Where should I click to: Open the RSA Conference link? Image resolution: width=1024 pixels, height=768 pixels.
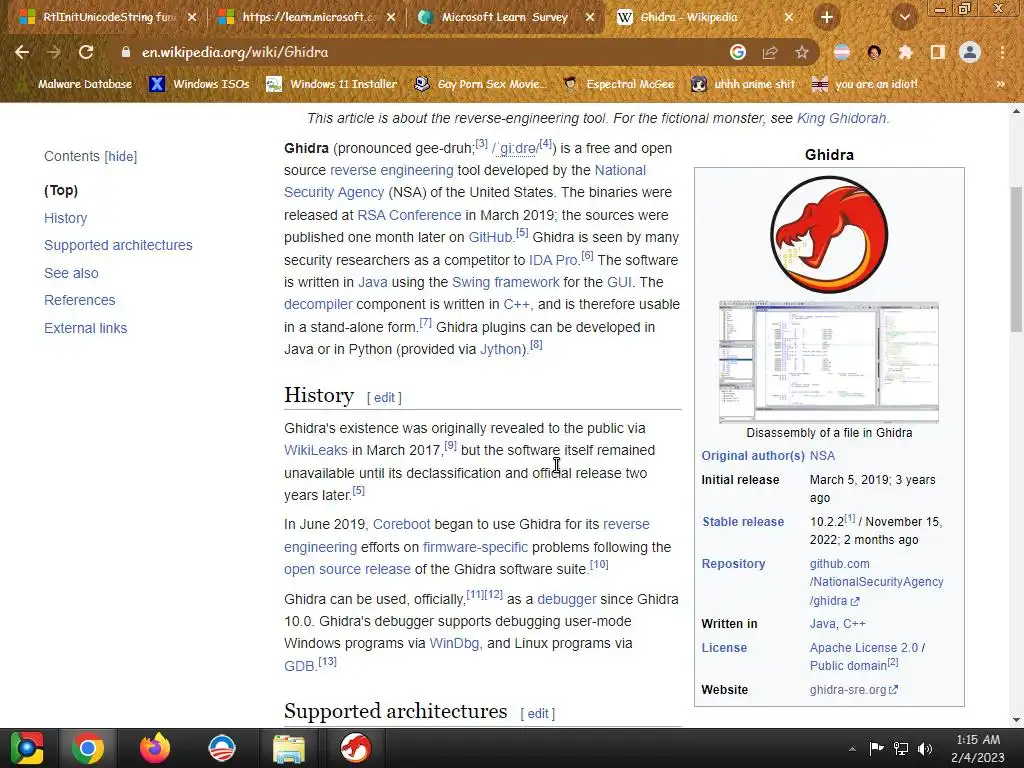(x=409, y=216)
